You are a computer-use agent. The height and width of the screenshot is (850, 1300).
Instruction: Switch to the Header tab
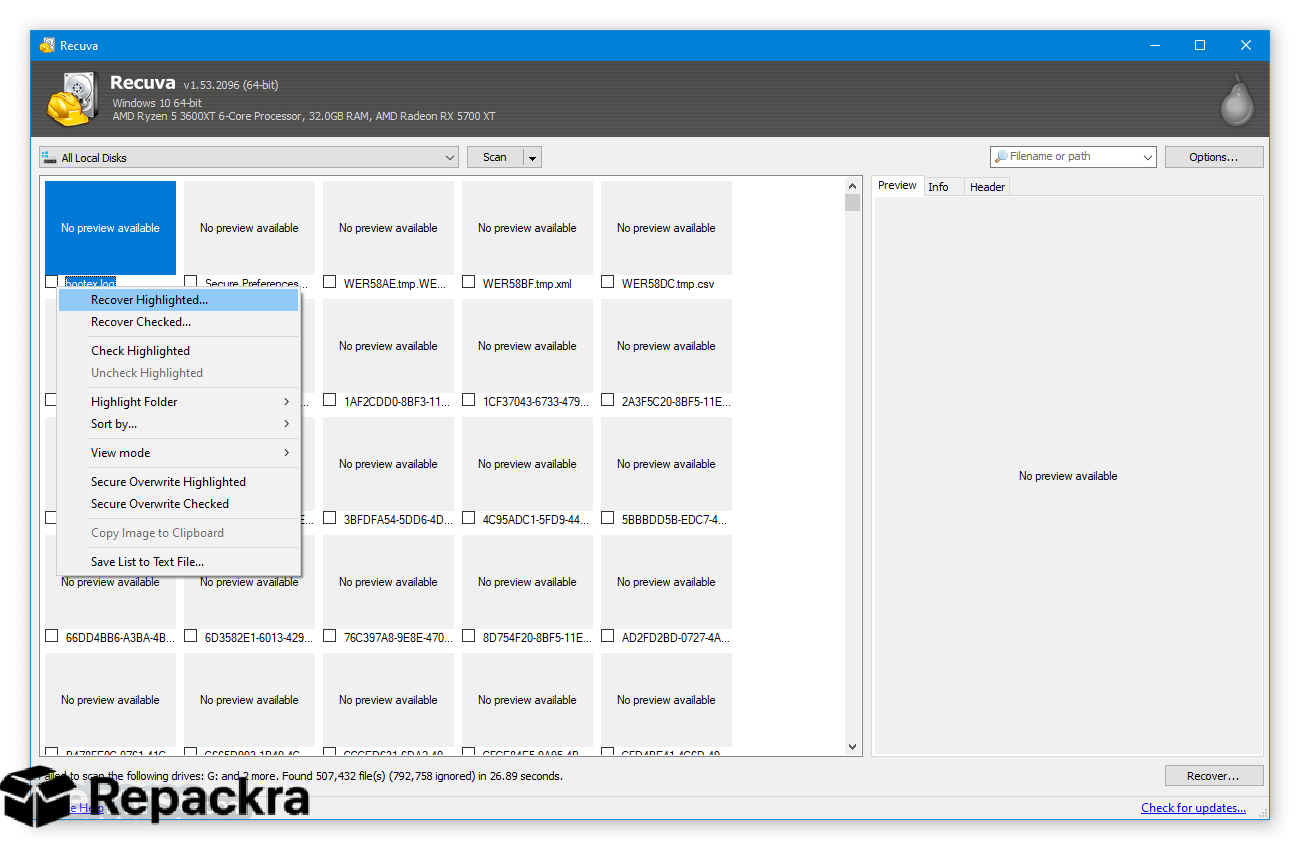[x=987, y=187]
